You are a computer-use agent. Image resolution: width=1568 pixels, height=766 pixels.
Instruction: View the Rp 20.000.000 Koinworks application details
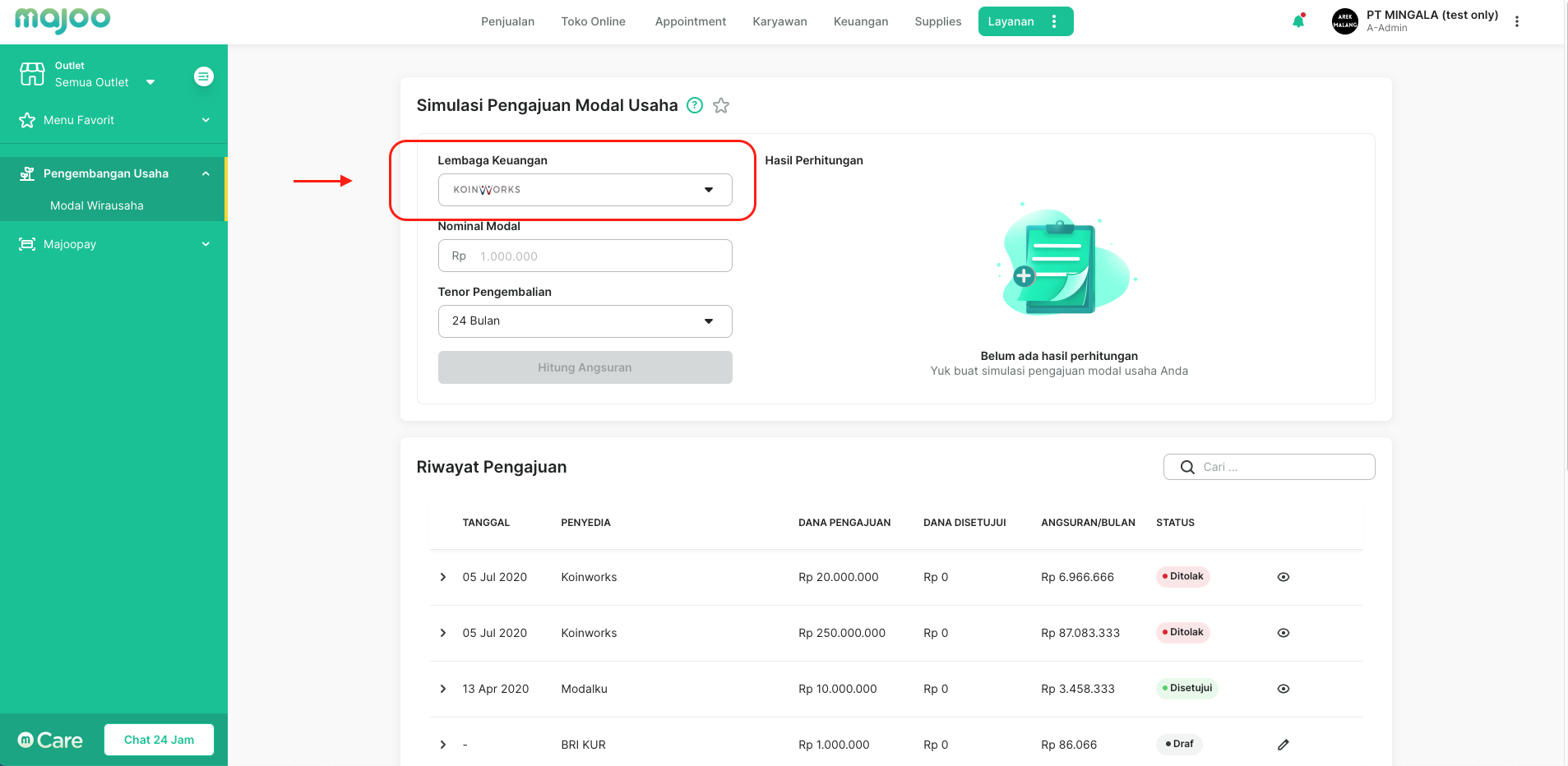pos(1284,577)
